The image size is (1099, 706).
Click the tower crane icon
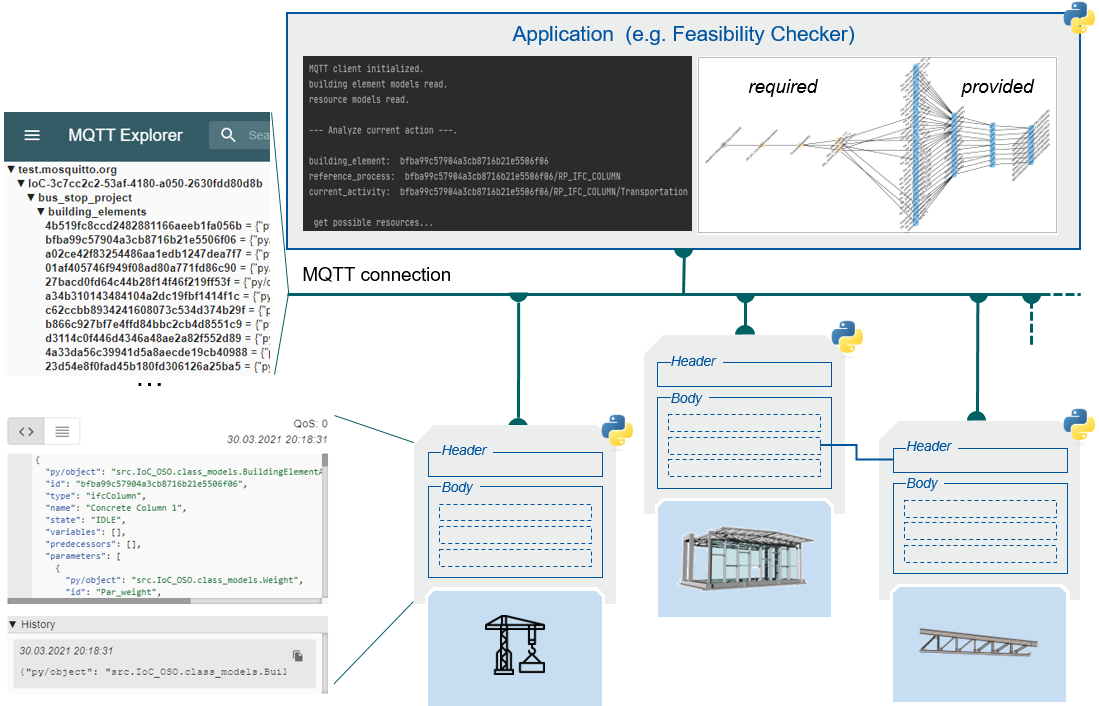tap(515, 645)
